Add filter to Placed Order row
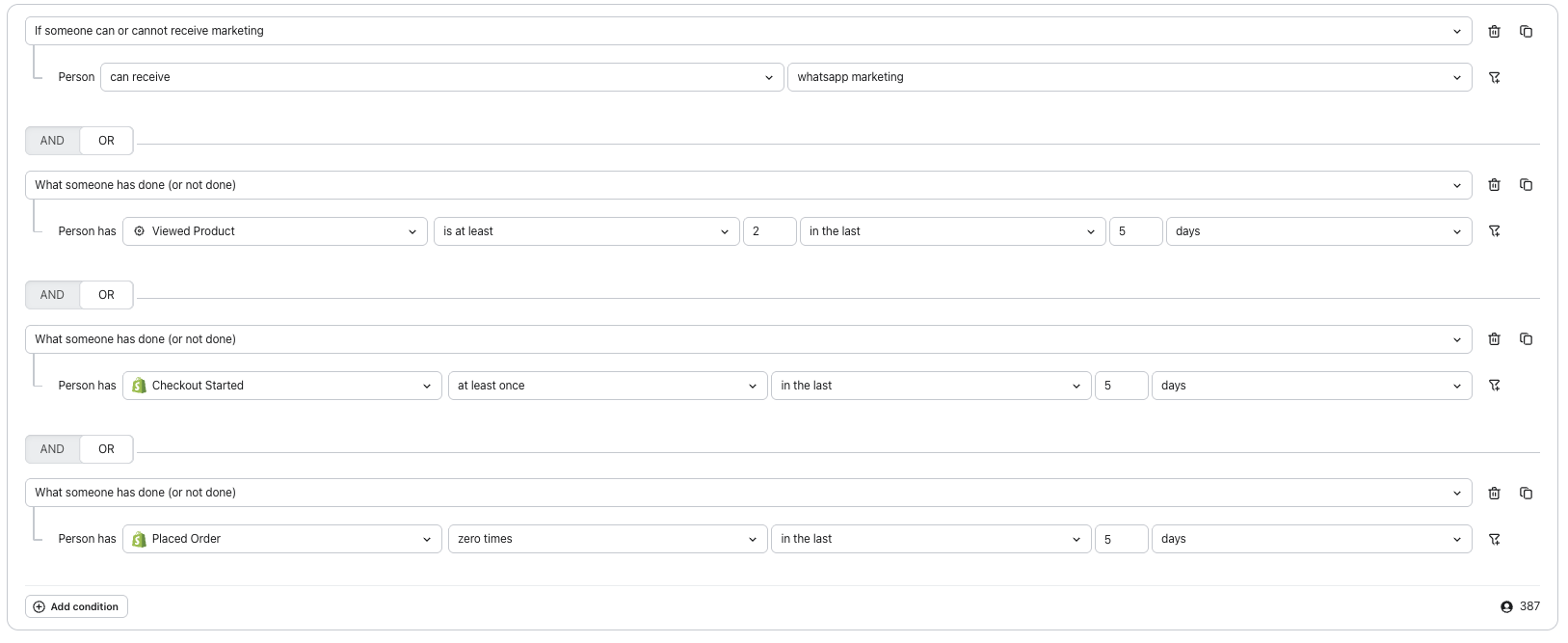 1494,539
